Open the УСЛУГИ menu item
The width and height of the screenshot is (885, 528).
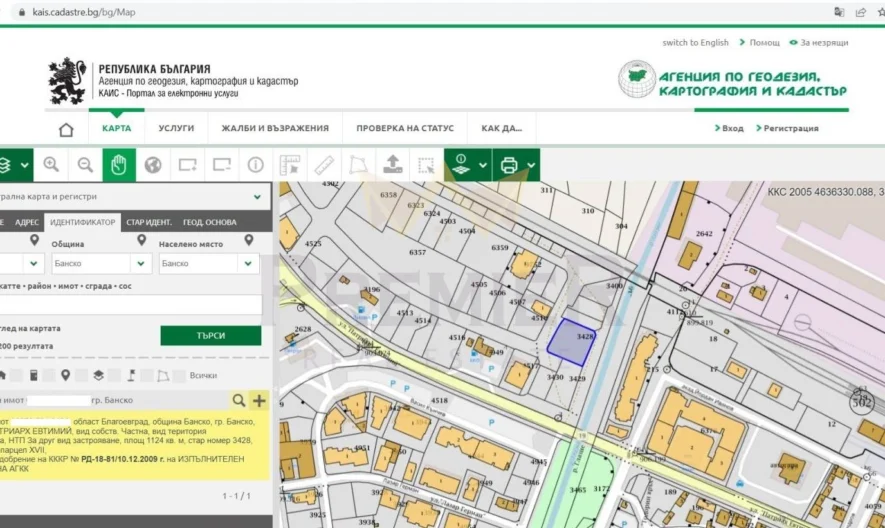tap(176, 128)
